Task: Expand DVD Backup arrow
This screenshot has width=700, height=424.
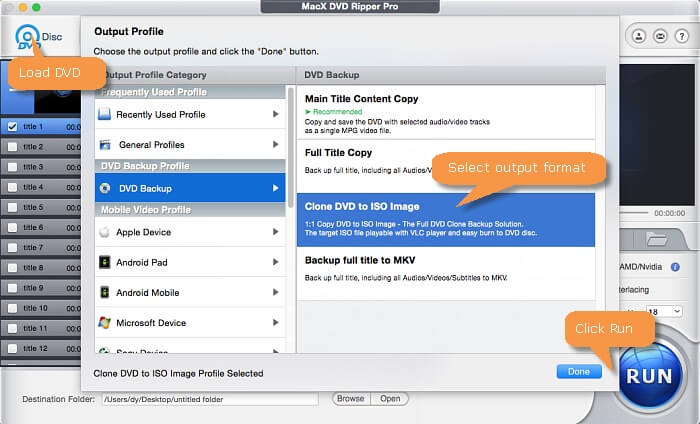Action: tap(275, 188)
